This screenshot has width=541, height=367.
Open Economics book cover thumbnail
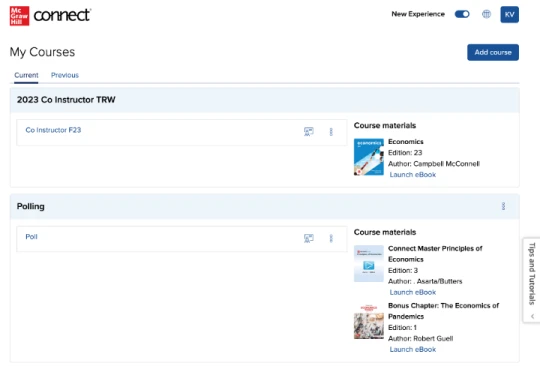tap(368, 157)
